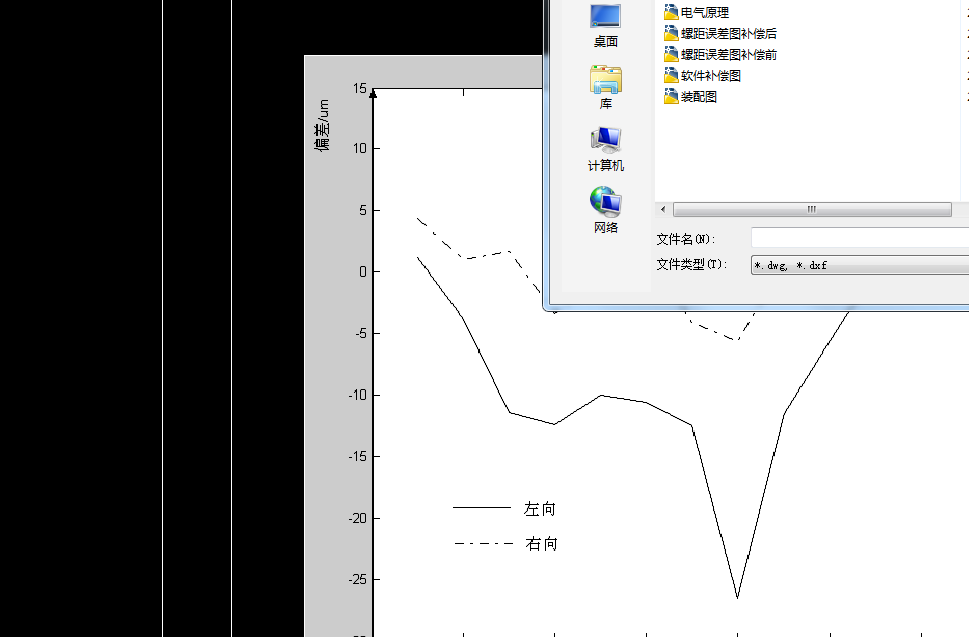Image resolution: width=969 pixels, height=637 pixels.
Task: Click the -10 y-axis tick label
Action: 357,395
